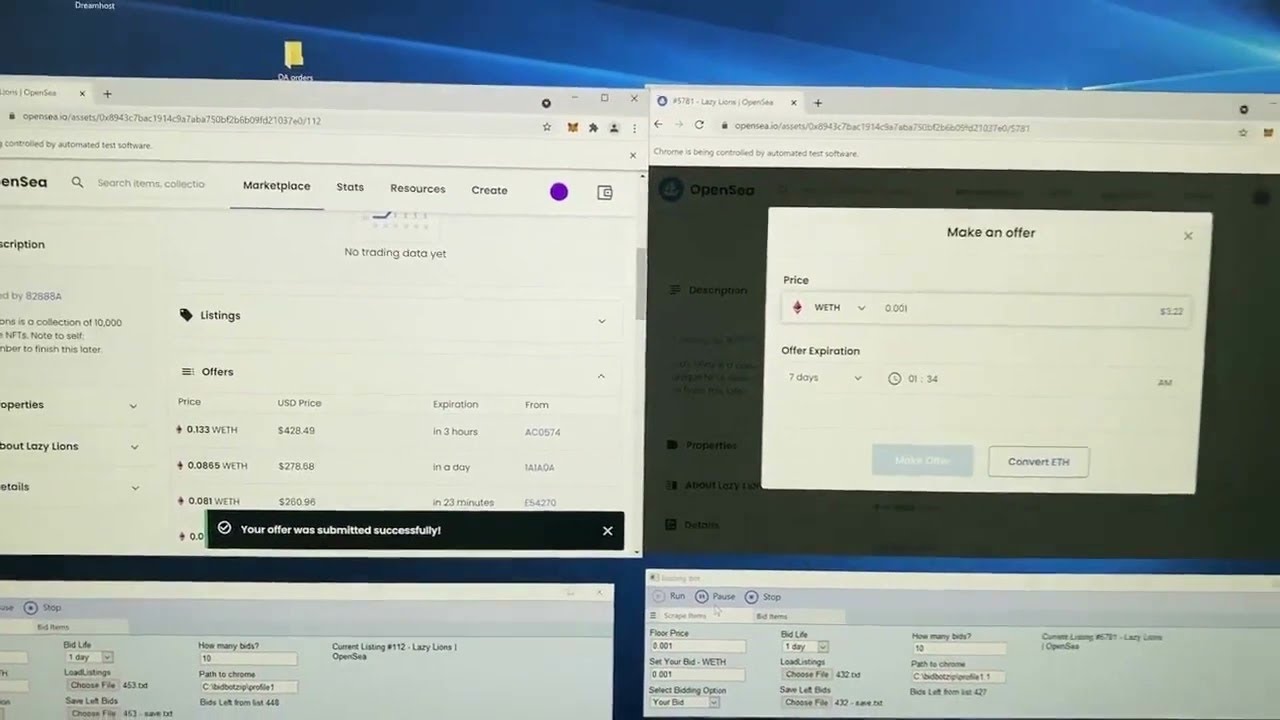Click the vertical scrollbar in left OpenSea page

click(x=640, y=282)
